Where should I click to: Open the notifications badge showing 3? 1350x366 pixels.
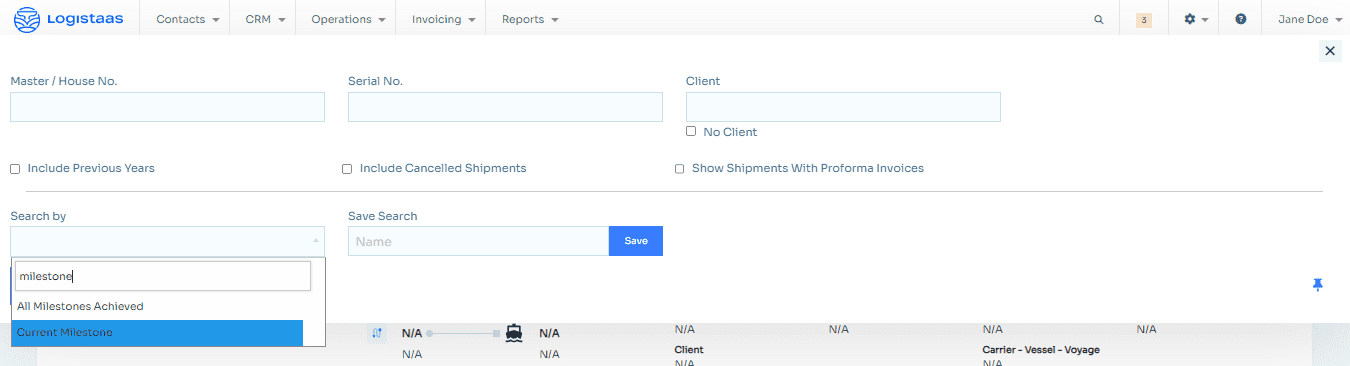pos(1145,19)
